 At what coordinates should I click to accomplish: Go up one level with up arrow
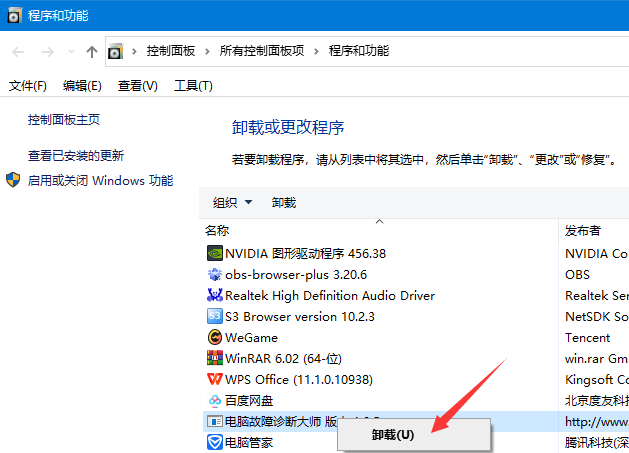click(x=92, y=51)
